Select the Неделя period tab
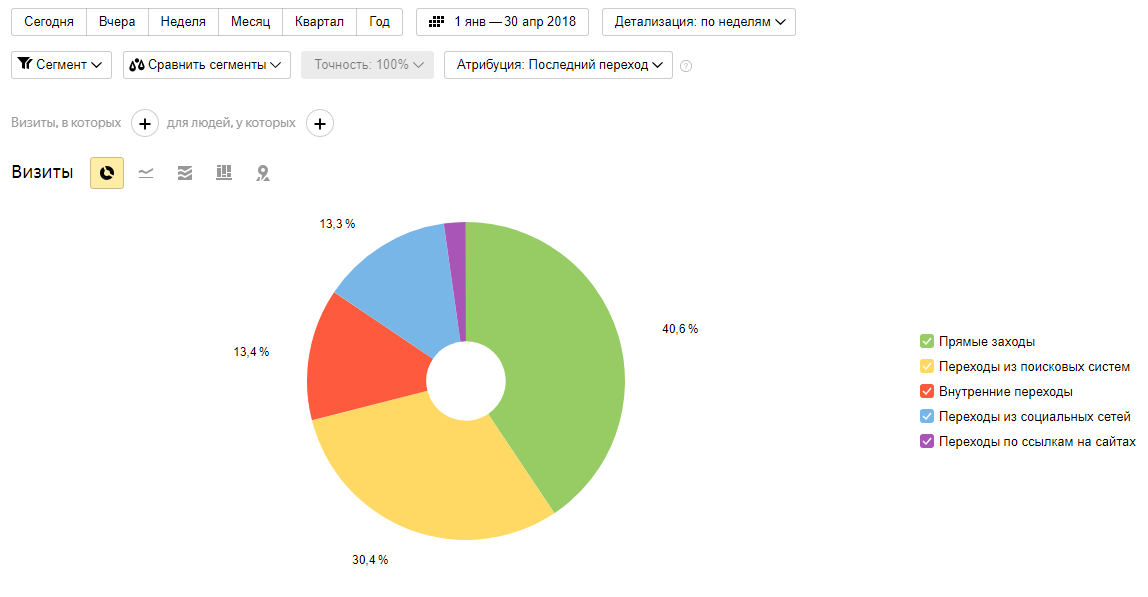1148x597 pixels. point(183,22)
